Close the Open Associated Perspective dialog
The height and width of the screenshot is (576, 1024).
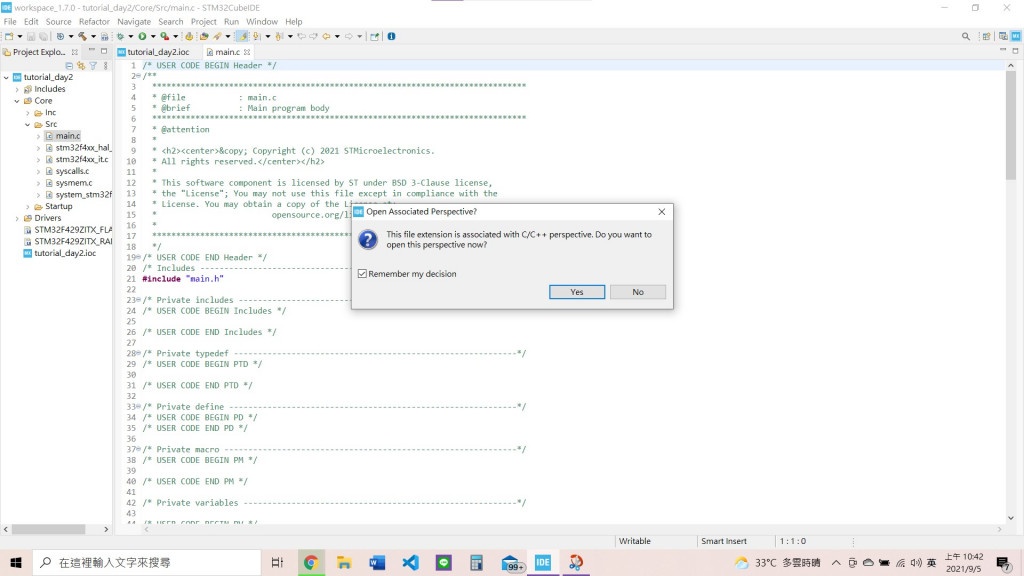tap(662, 212)
